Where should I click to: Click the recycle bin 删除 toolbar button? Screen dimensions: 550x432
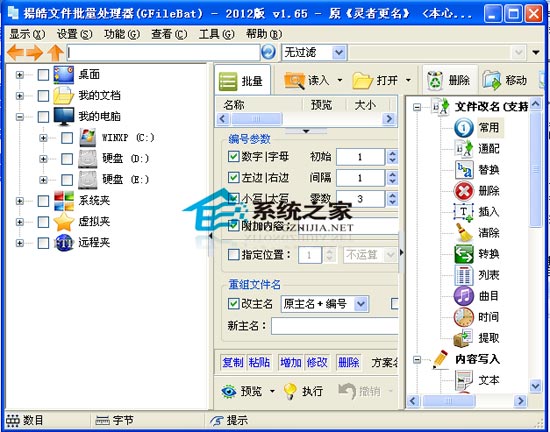[449, 81]
